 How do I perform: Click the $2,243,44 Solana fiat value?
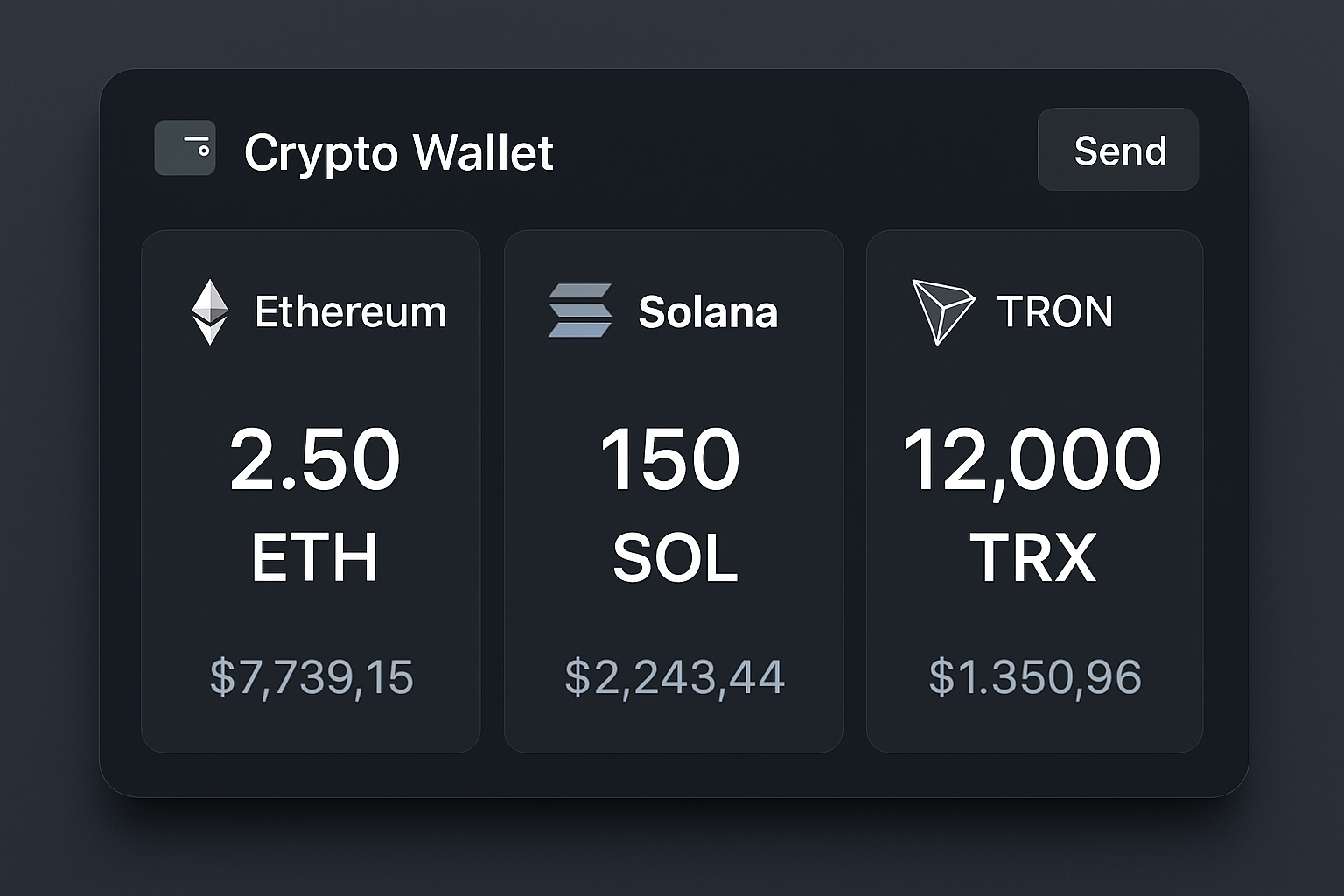click(x=675, y=677)
